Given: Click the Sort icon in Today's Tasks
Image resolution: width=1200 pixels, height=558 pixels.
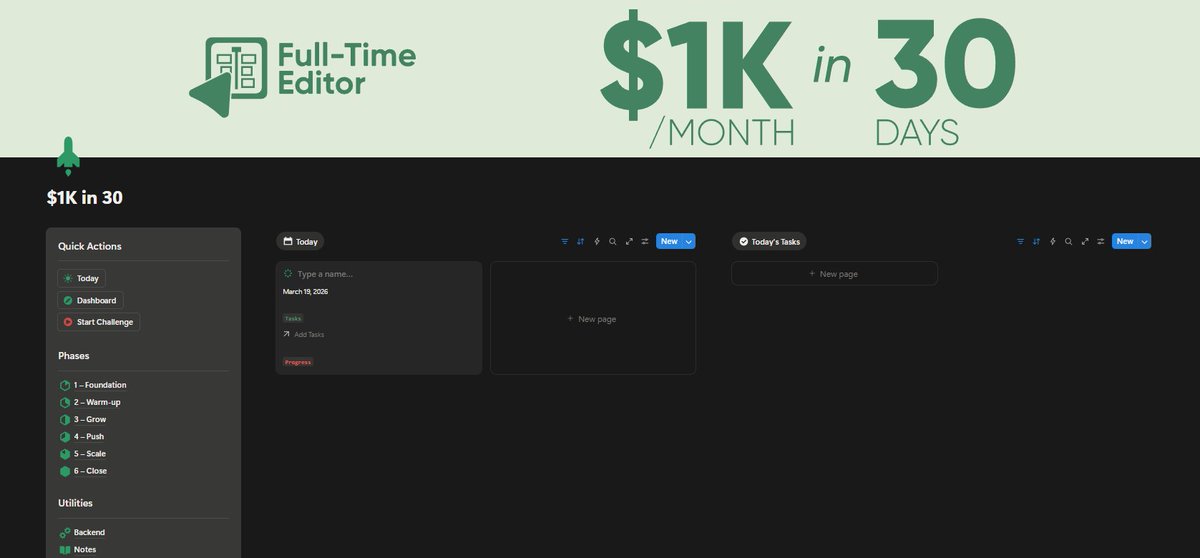Looking at the screenshot, I should pos(1036,241).
